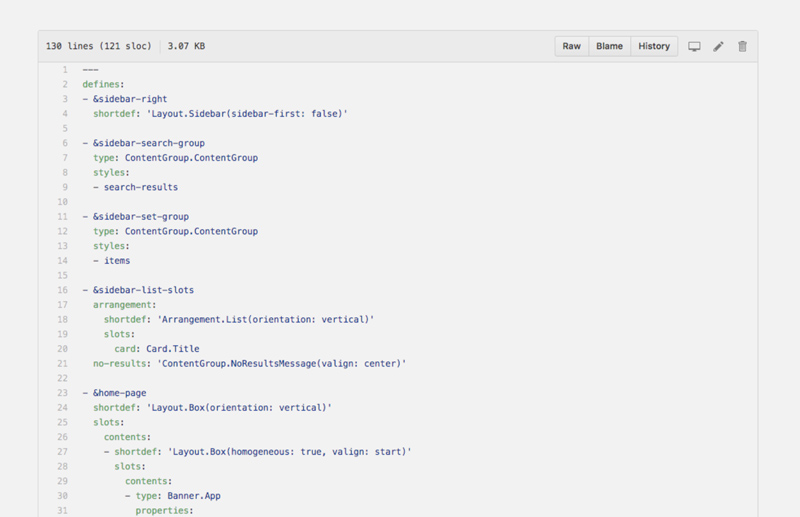Click the 'Banner.App' type value
This screenshot has width=800, height=517.
pyautogui.click(x=194, y=496)
